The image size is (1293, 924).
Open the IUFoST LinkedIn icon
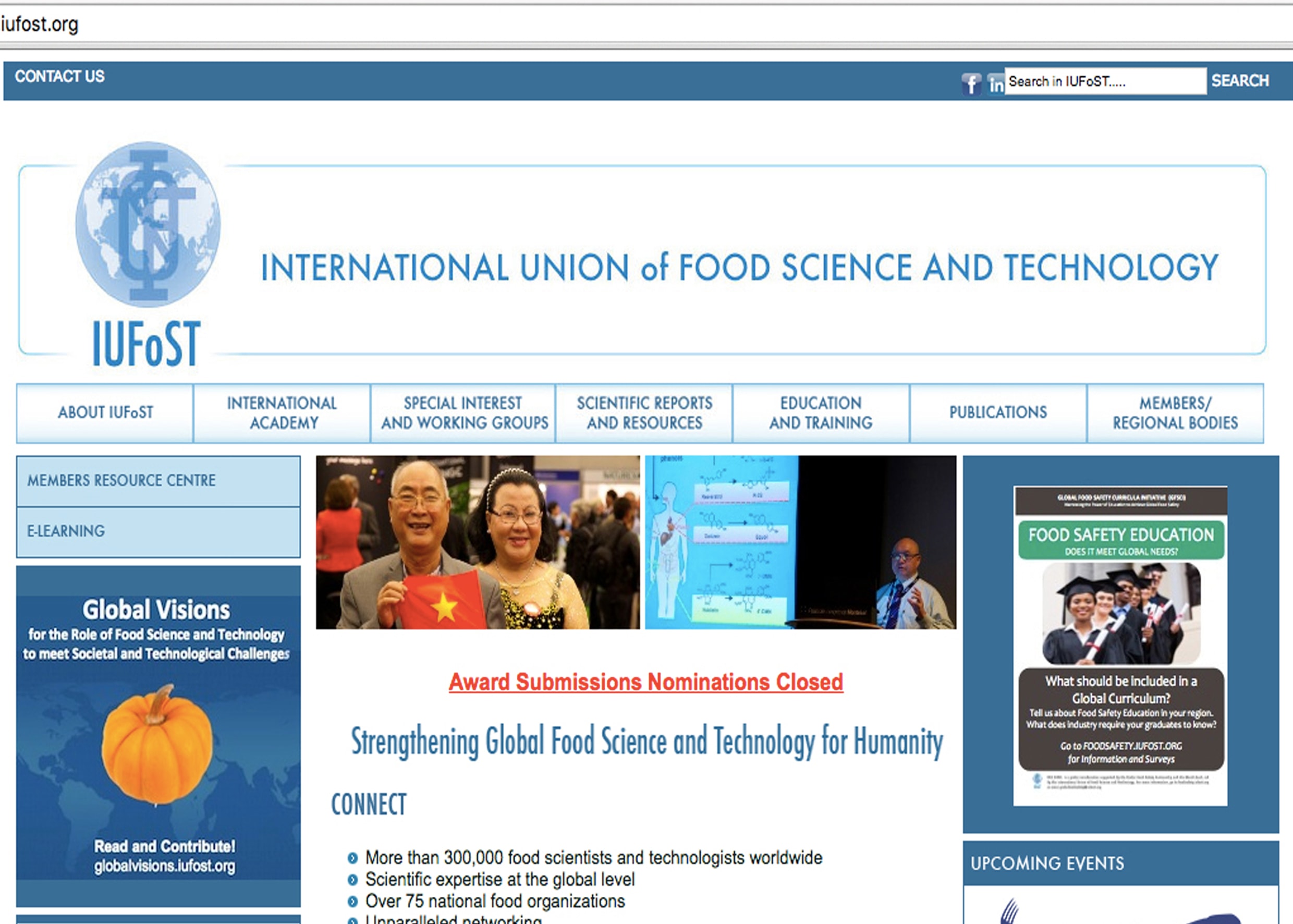pos(995,84)
